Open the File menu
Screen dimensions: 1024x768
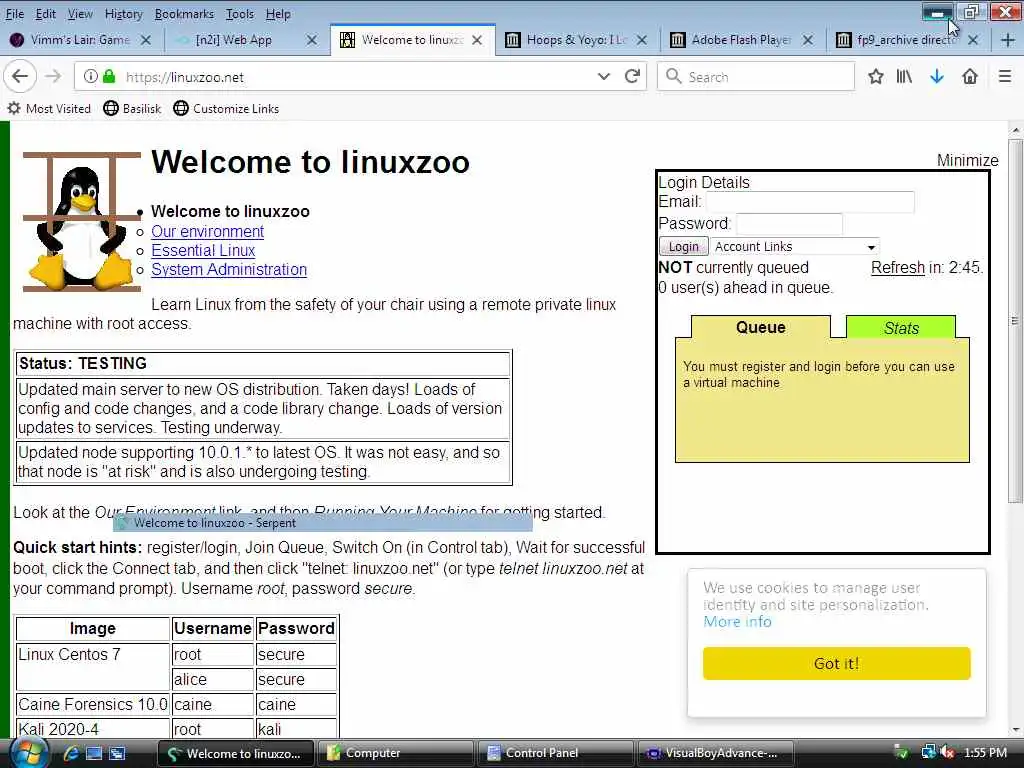point(15,14)
